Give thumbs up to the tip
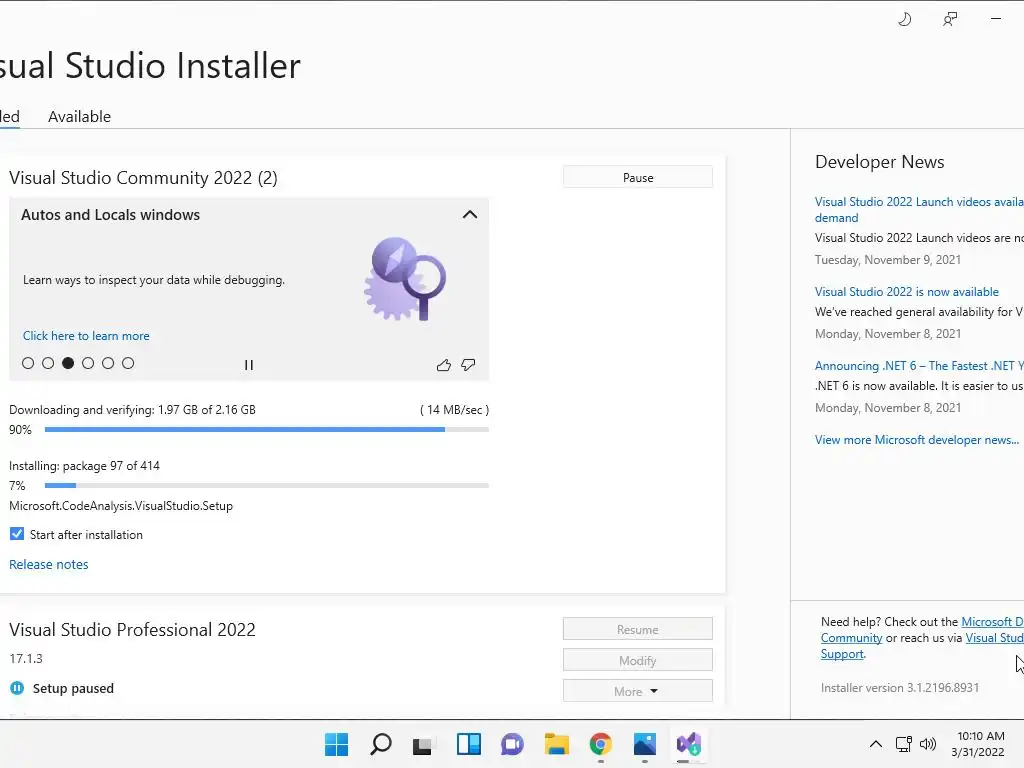Viewport: 1024px width, 768px height. coord(443,365)
